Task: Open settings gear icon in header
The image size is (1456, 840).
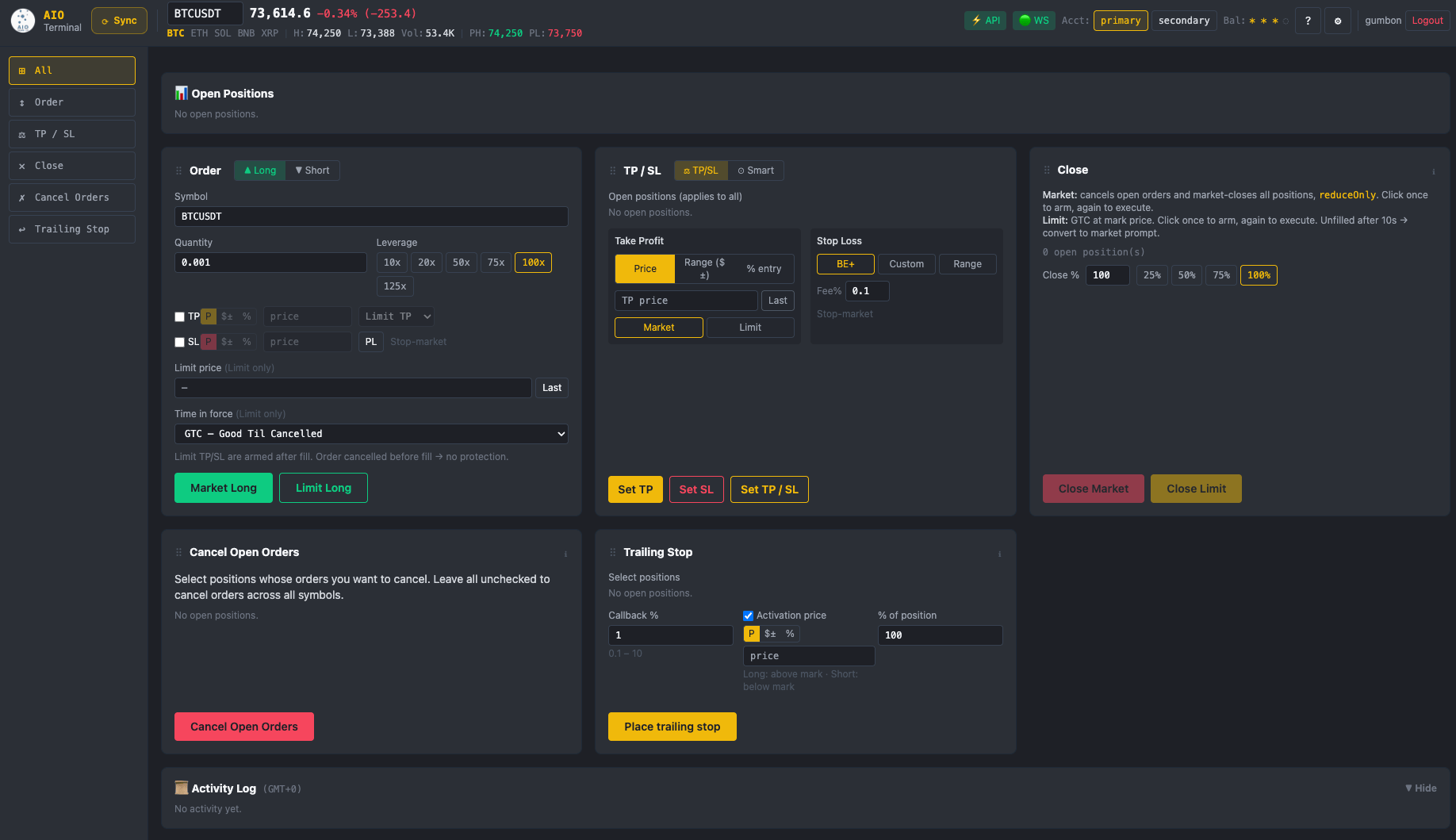Action: click(1338, 21)
